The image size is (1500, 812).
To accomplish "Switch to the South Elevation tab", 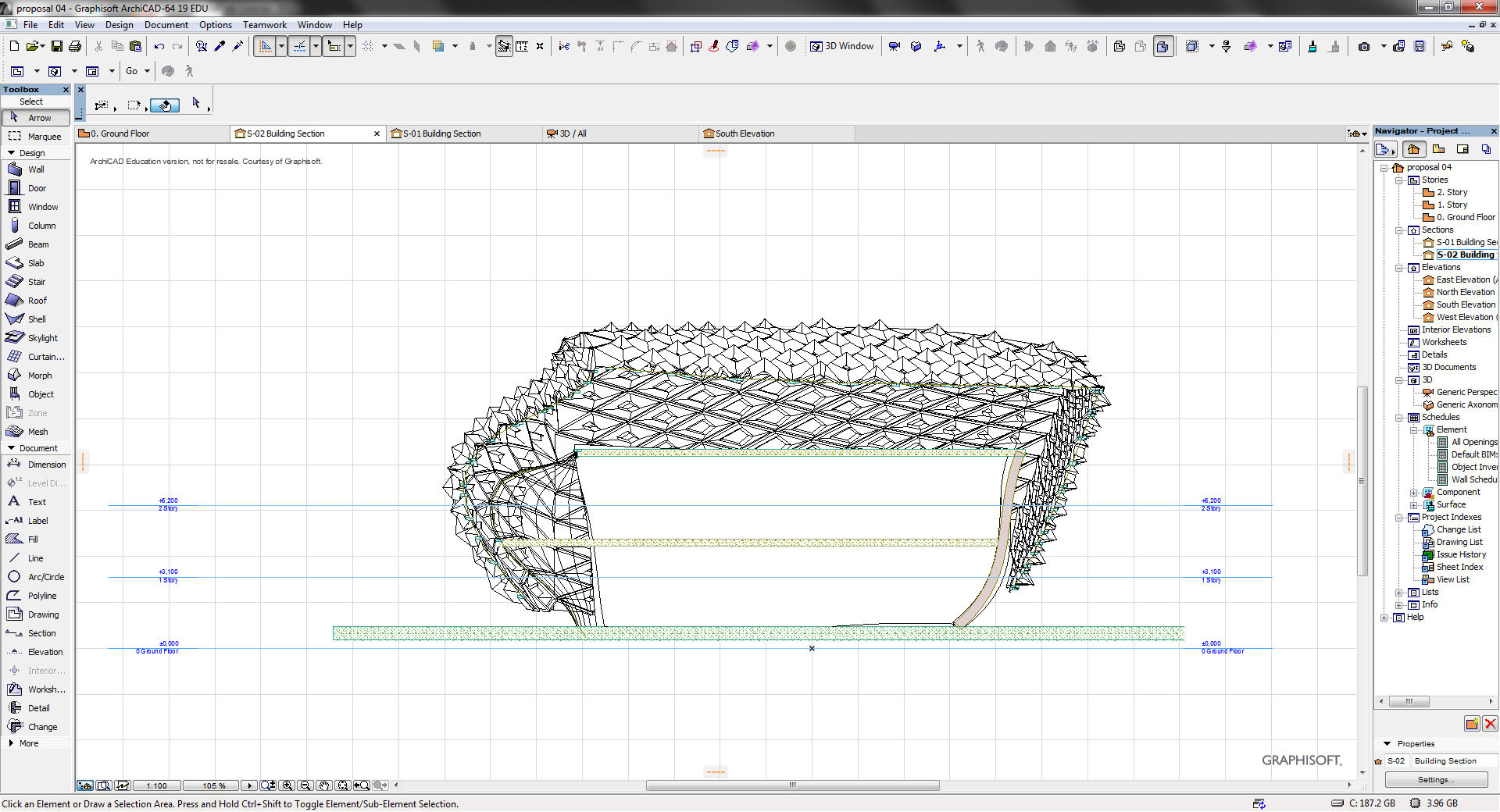I will coord(745,134).
